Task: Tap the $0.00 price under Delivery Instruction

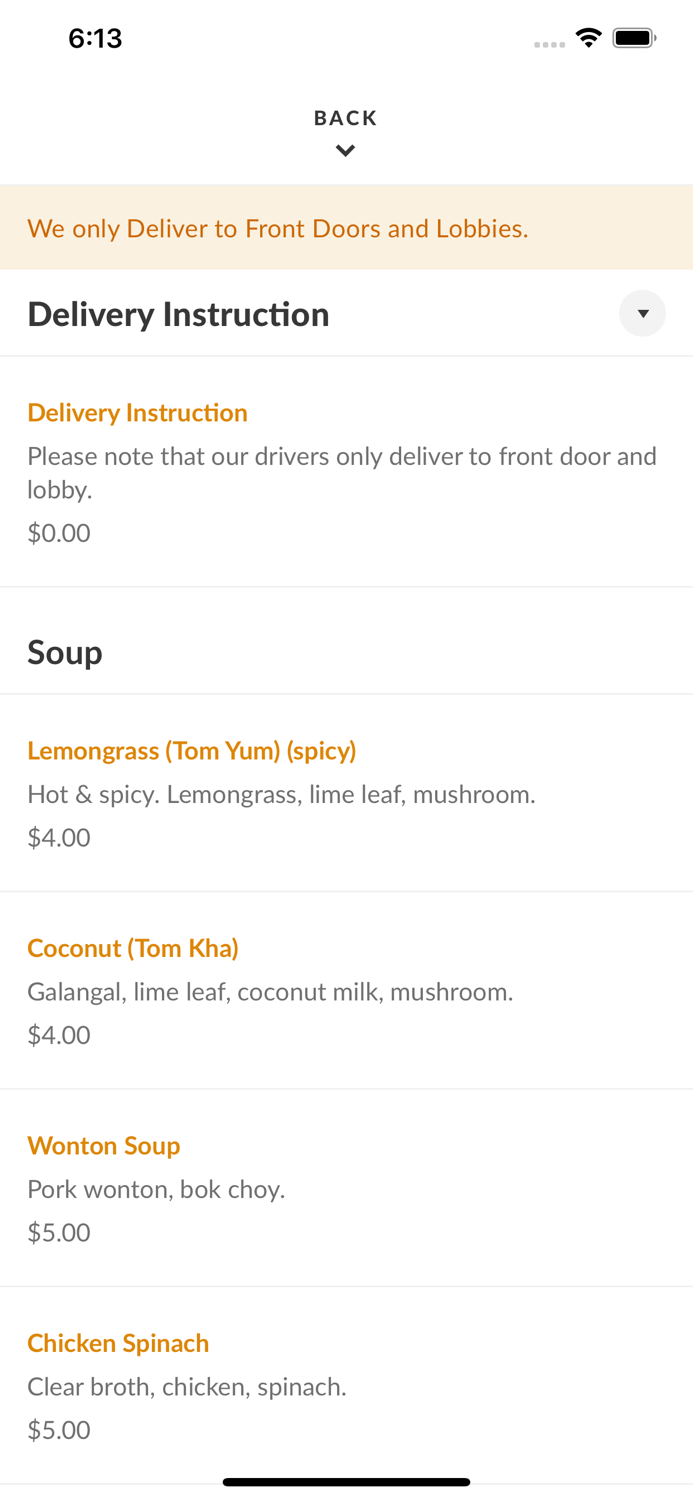Action: pyautogui.click(x=59, y=533)
